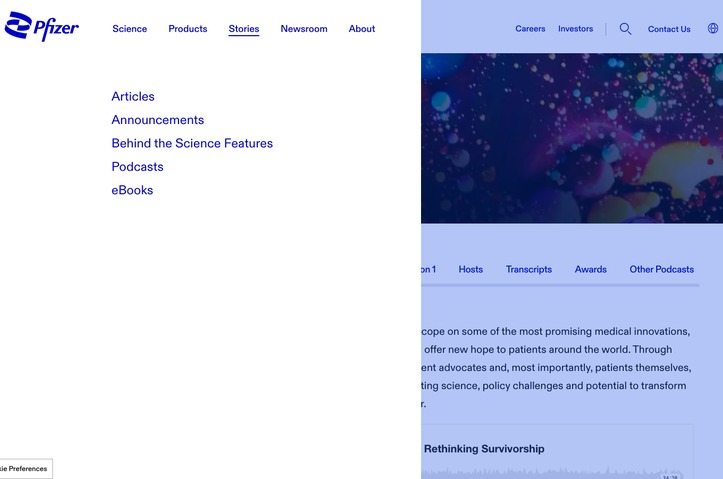
Task: Switch to the Awards tab
Action: point(591,269)
